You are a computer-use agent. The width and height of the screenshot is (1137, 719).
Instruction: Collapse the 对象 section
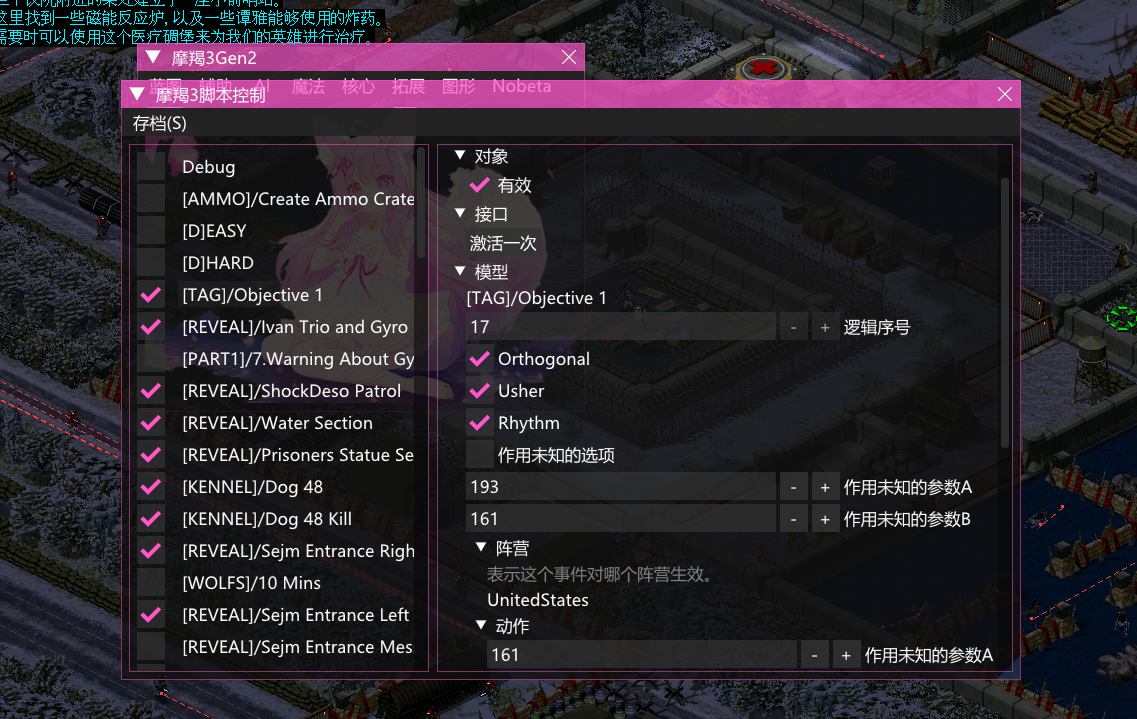tap(460, 155)
